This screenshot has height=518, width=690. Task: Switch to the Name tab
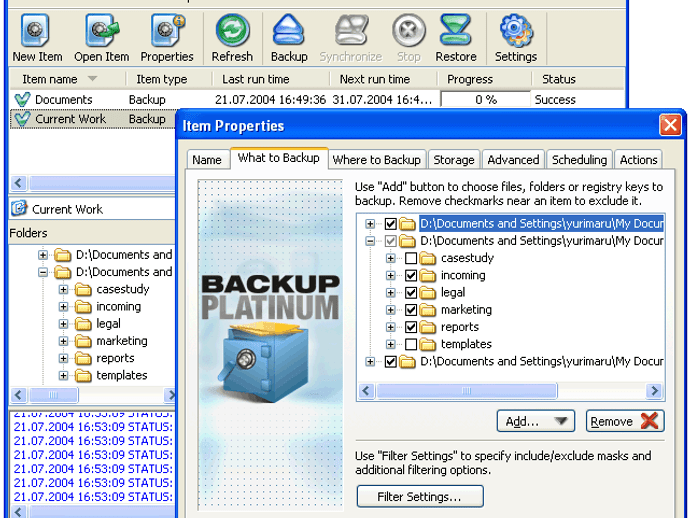point(207,159)
